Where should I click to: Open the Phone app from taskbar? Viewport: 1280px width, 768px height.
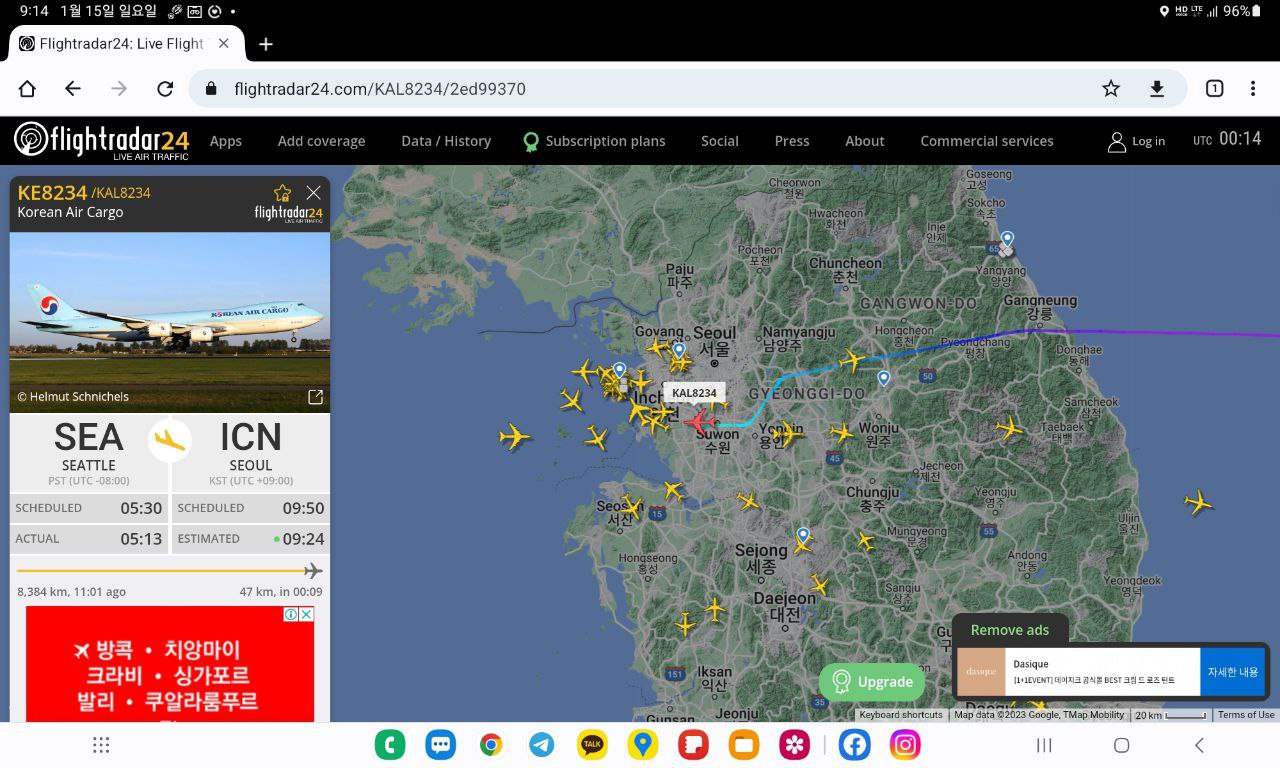[x=390, y=745]
